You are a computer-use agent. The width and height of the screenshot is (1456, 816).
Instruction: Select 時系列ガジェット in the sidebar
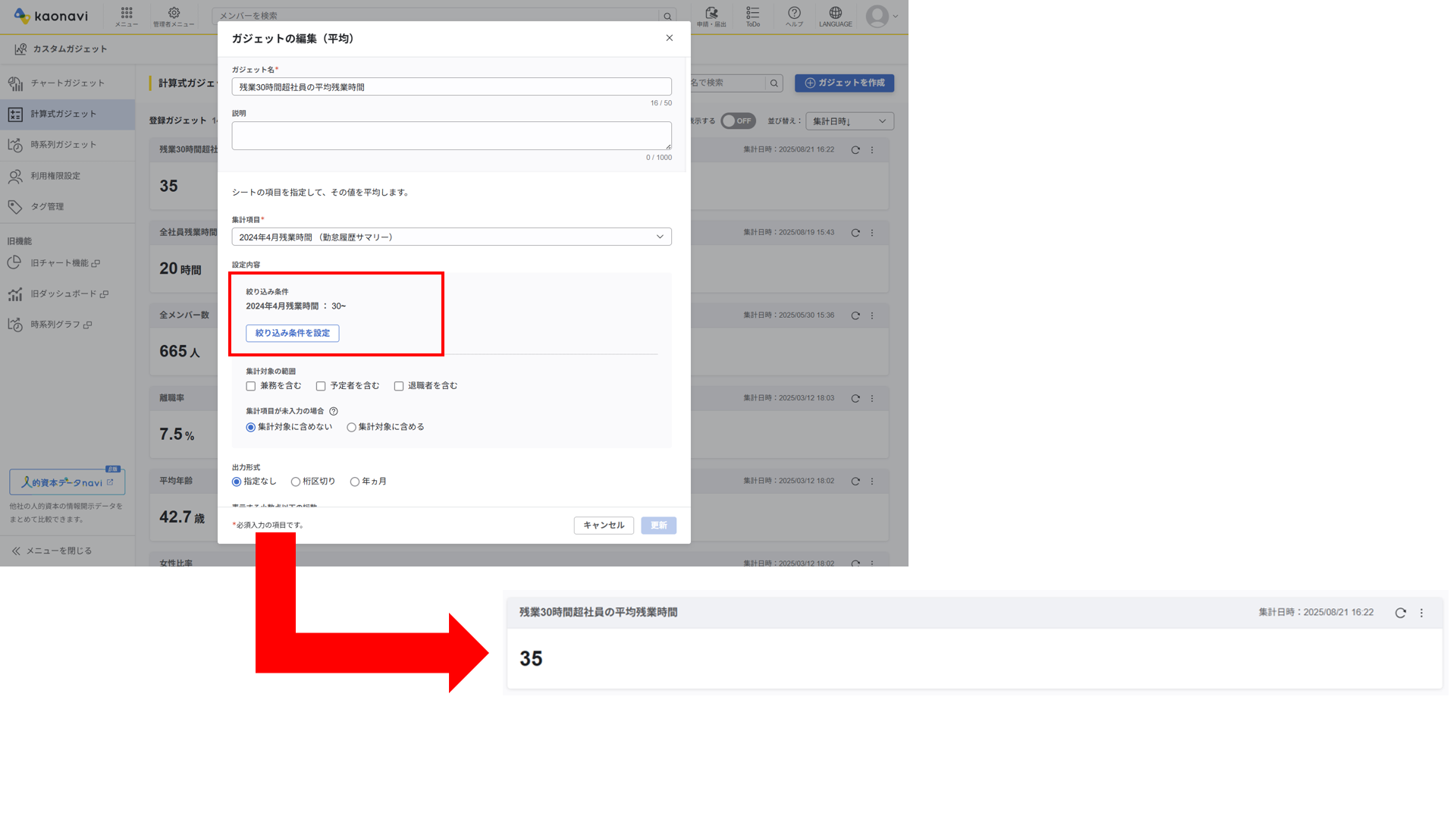64,145
